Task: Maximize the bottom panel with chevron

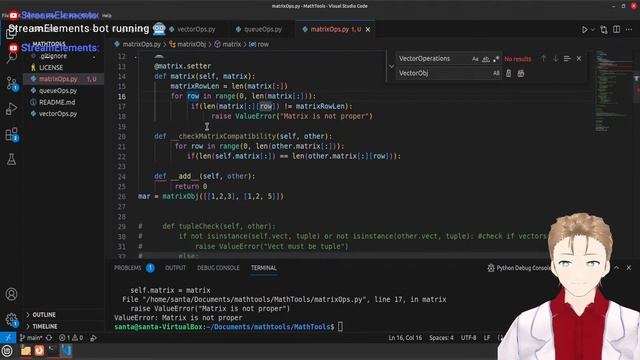Action: [x=616, y=268]
